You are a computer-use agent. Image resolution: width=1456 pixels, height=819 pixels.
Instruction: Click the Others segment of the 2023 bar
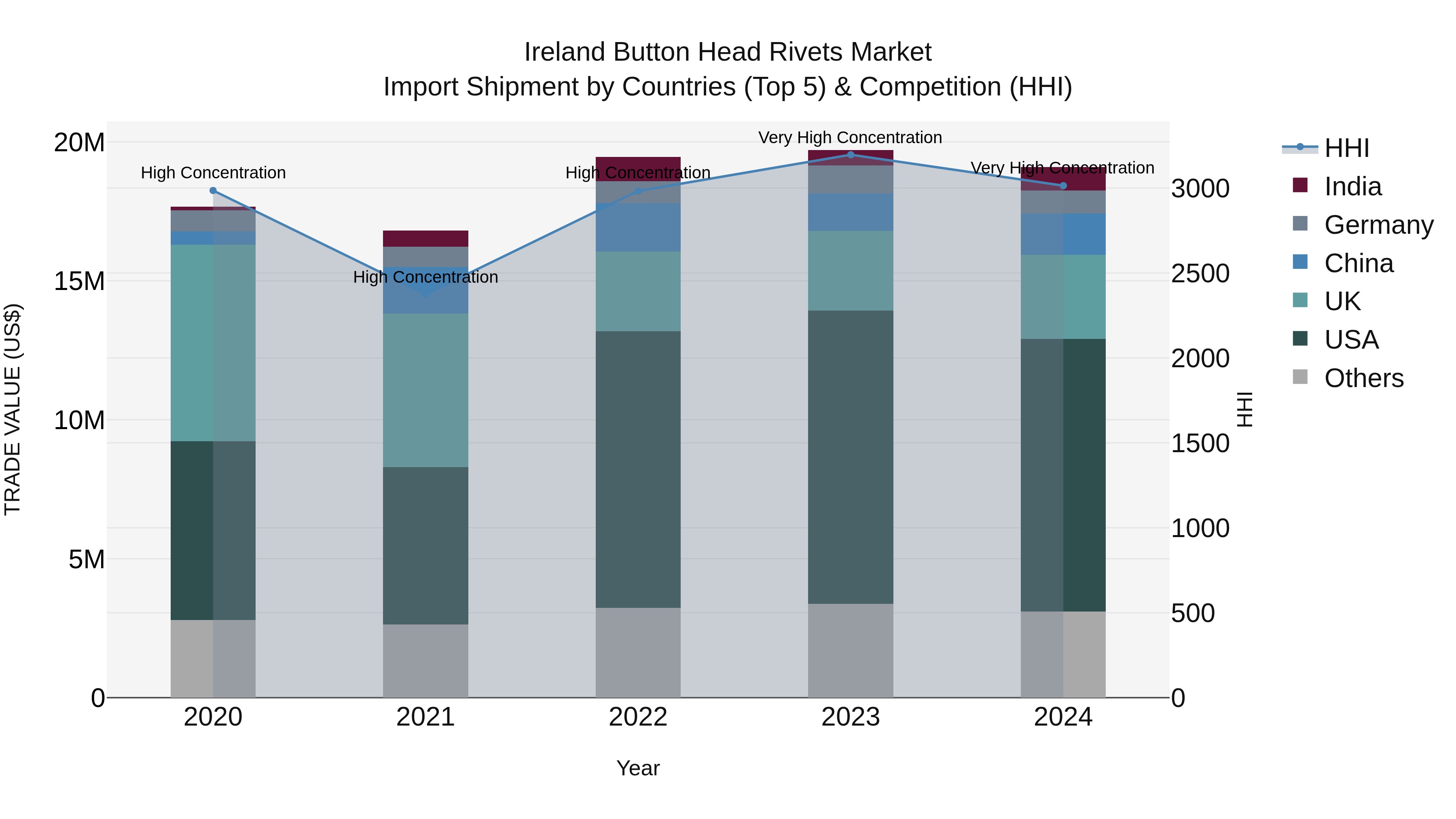851,651
